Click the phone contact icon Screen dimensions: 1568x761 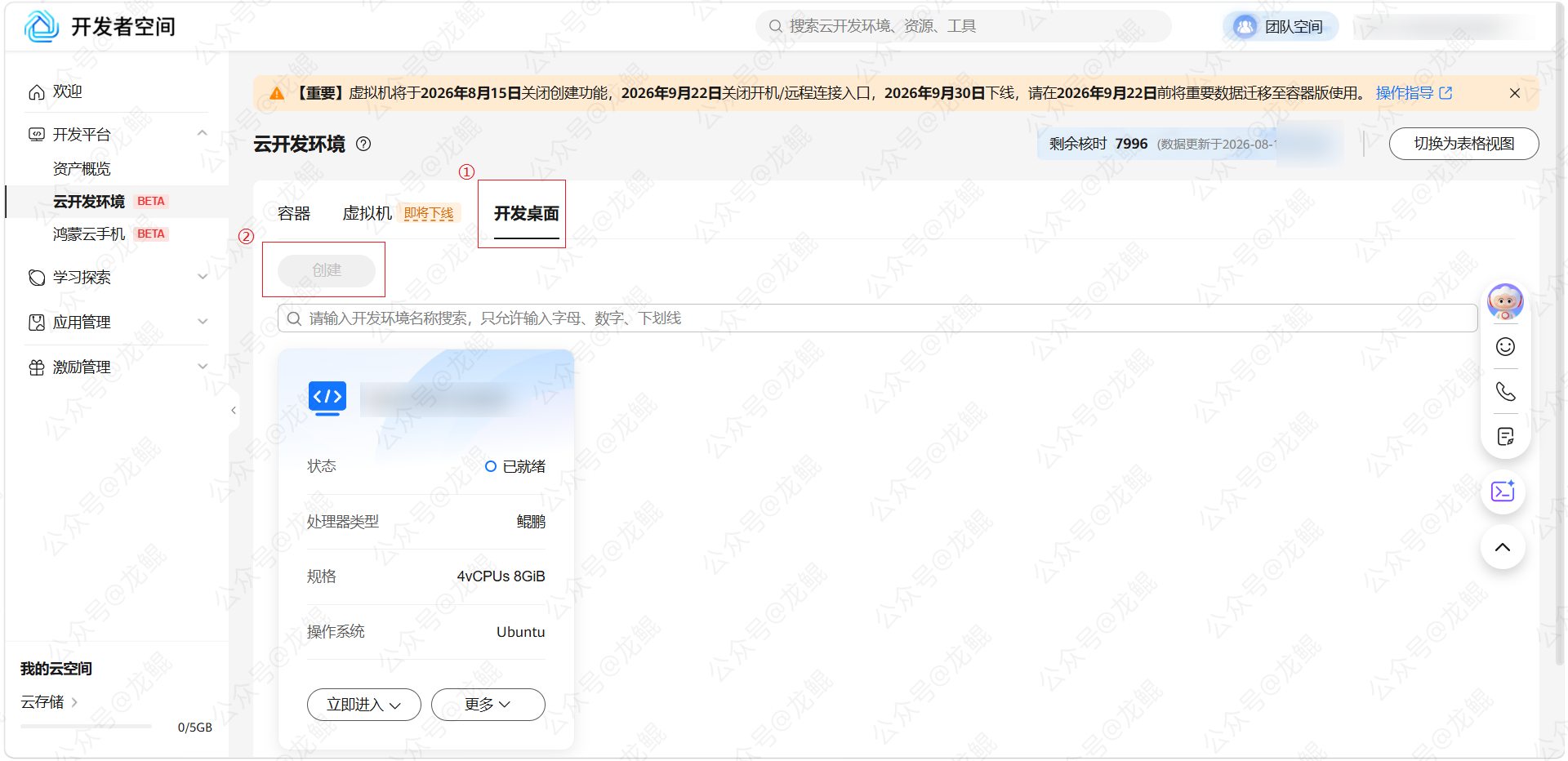click(1505, 391)
